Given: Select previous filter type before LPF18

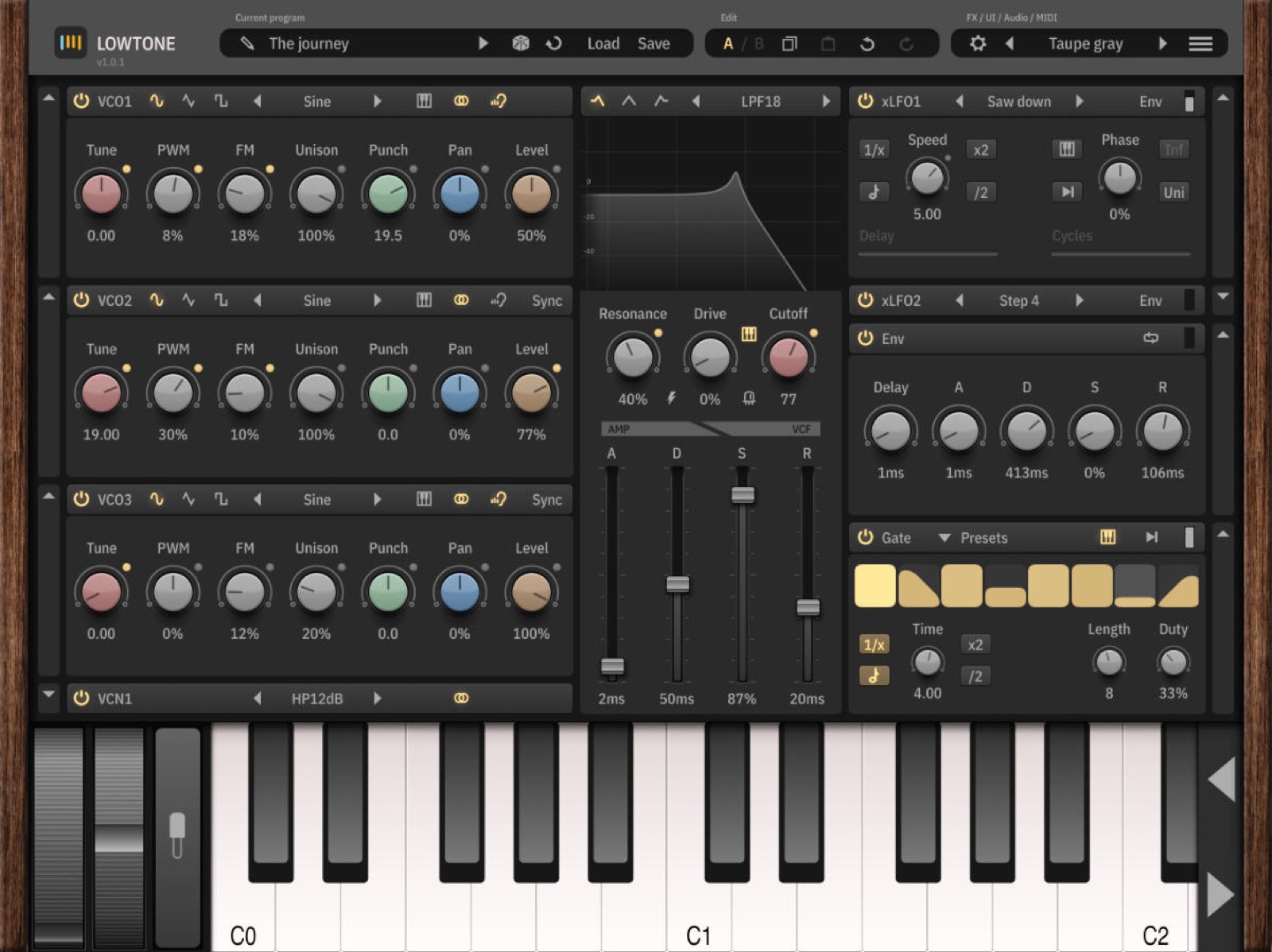Looking at the screenshot, I should click(x=696, y=101).
